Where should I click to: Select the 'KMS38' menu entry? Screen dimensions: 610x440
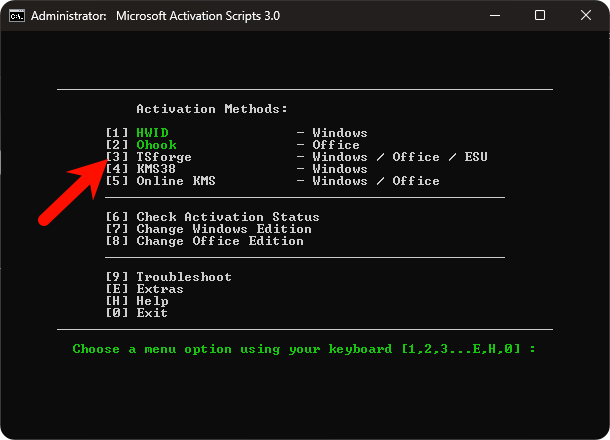coord(156,169)
